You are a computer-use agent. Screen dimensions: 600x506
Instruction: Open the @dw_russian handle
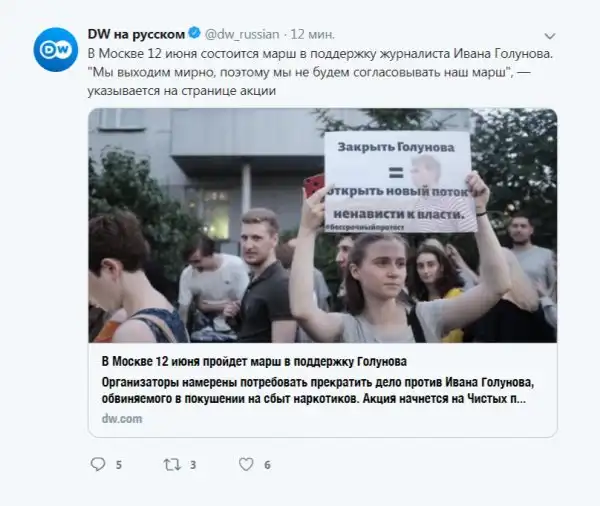point(242,34)
